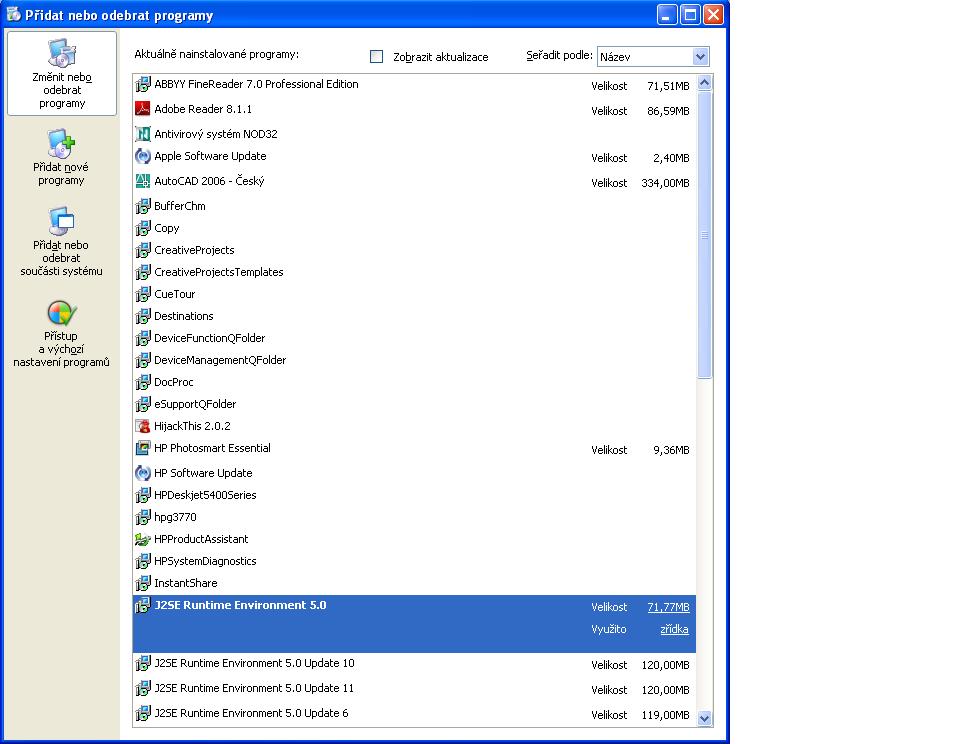Click the selected J2SE Runtime Environment 5.0 icon

[x=143, y=605]
